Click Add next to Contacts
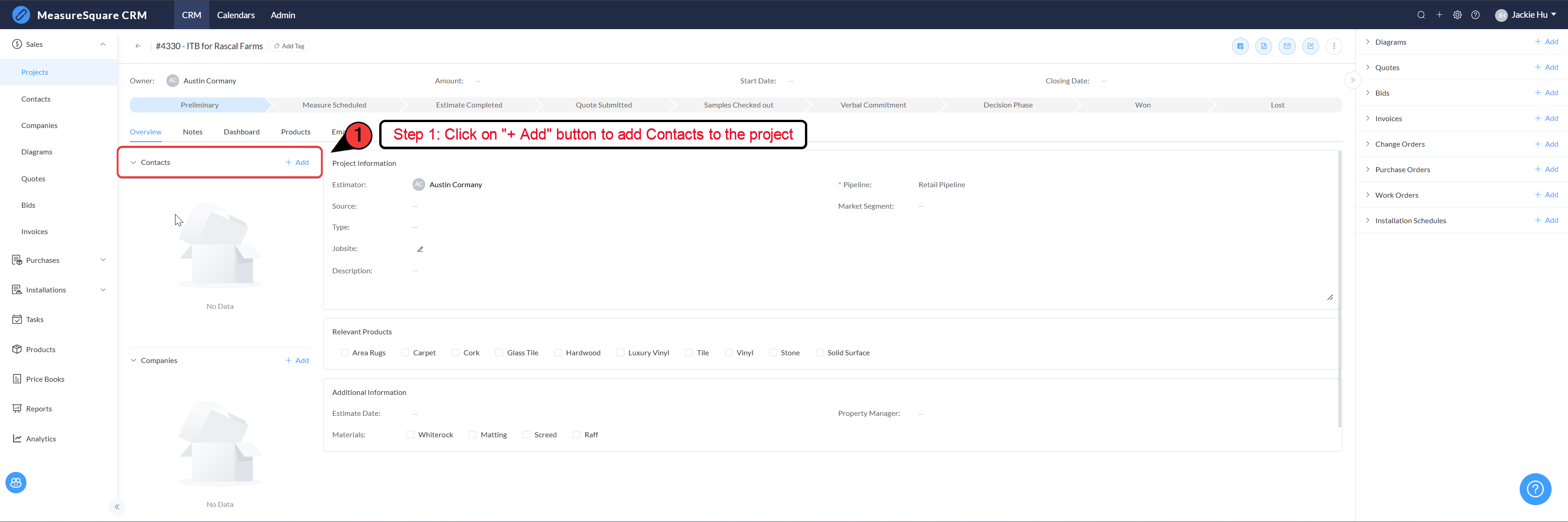This screenshot has width=1568, height=522. tap(297, 163)
